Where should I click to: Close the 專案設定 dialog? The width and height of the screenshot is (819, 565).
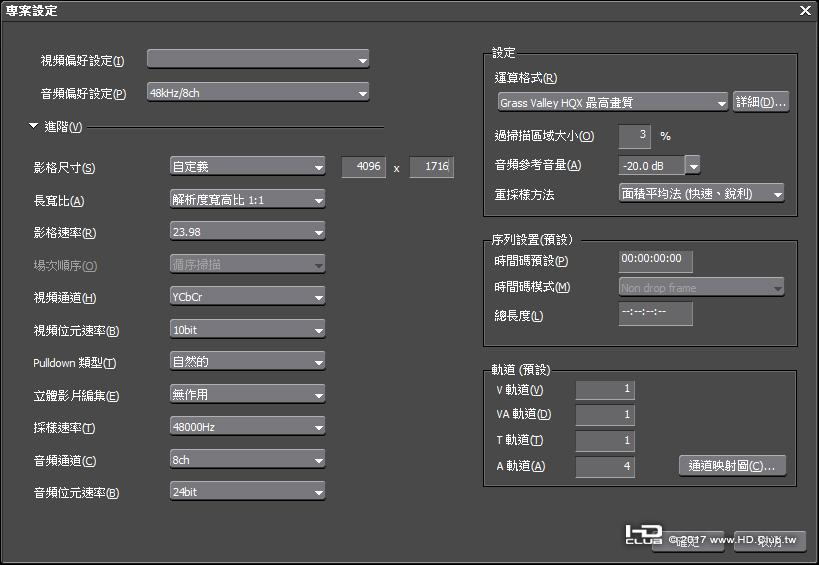click(x=805, y=10)
